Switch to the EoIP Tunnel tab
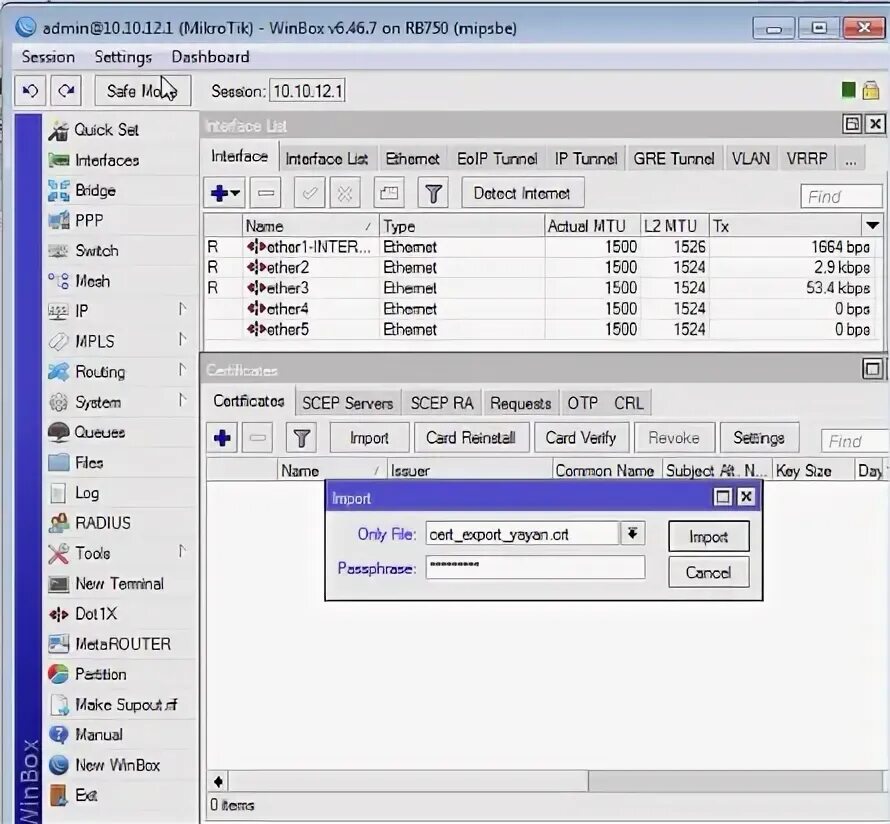Screen dimensions: 890x824 pyautogui.click(x=497, y=159)
